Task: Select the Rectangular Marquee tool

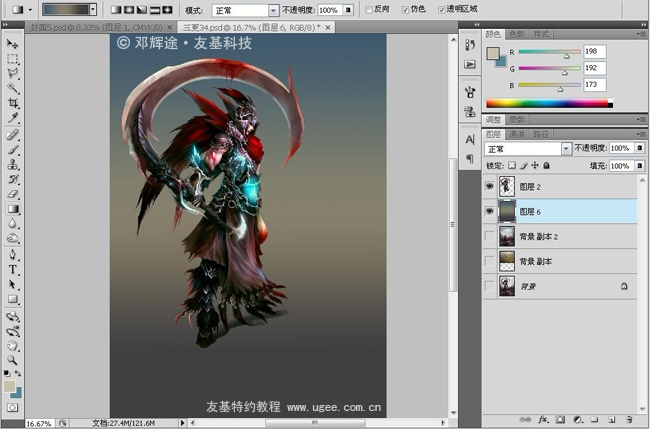Action: pos(12,59)
